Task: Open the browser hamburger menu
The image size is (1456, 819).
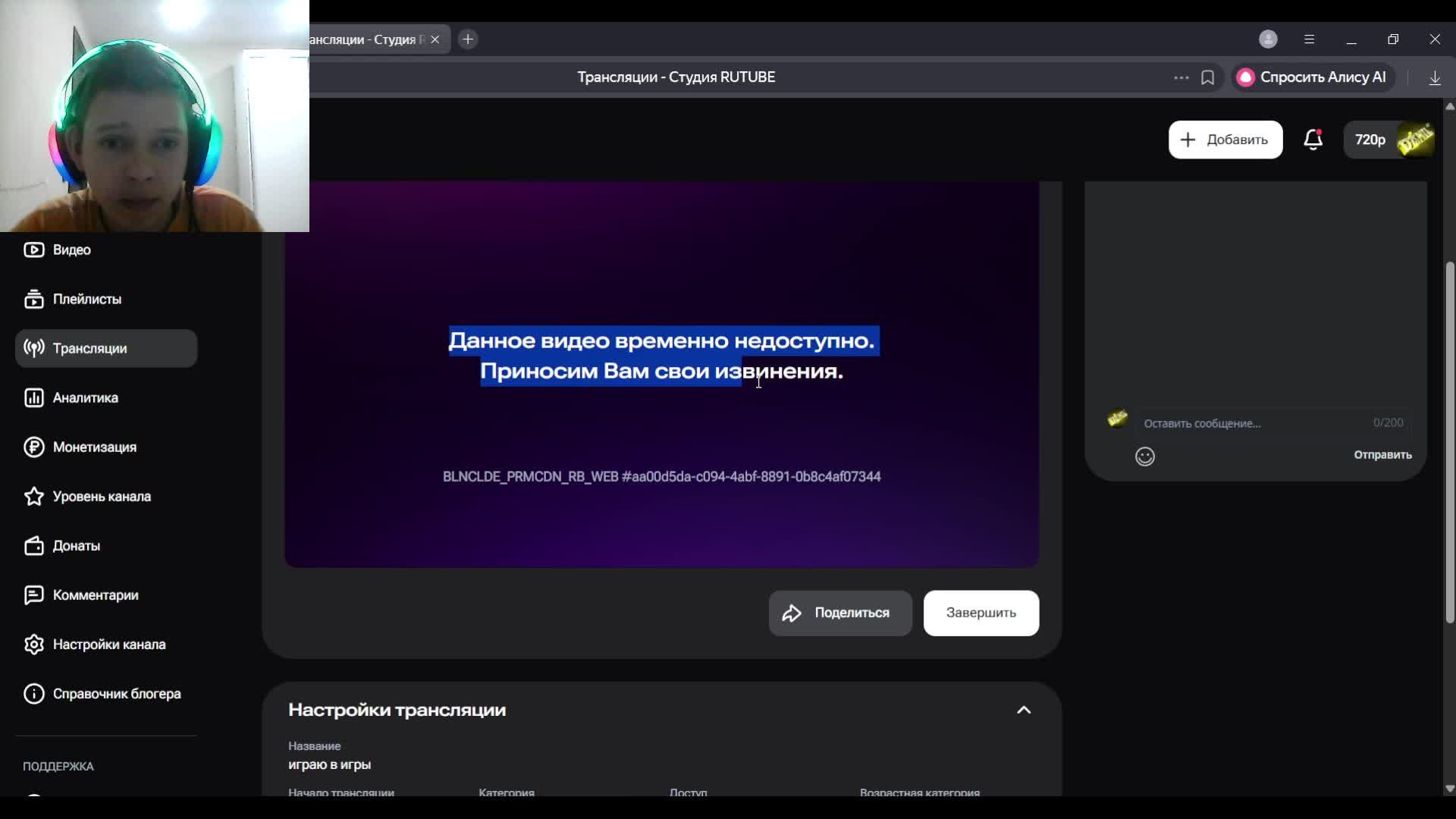Action: point(1310,39)
